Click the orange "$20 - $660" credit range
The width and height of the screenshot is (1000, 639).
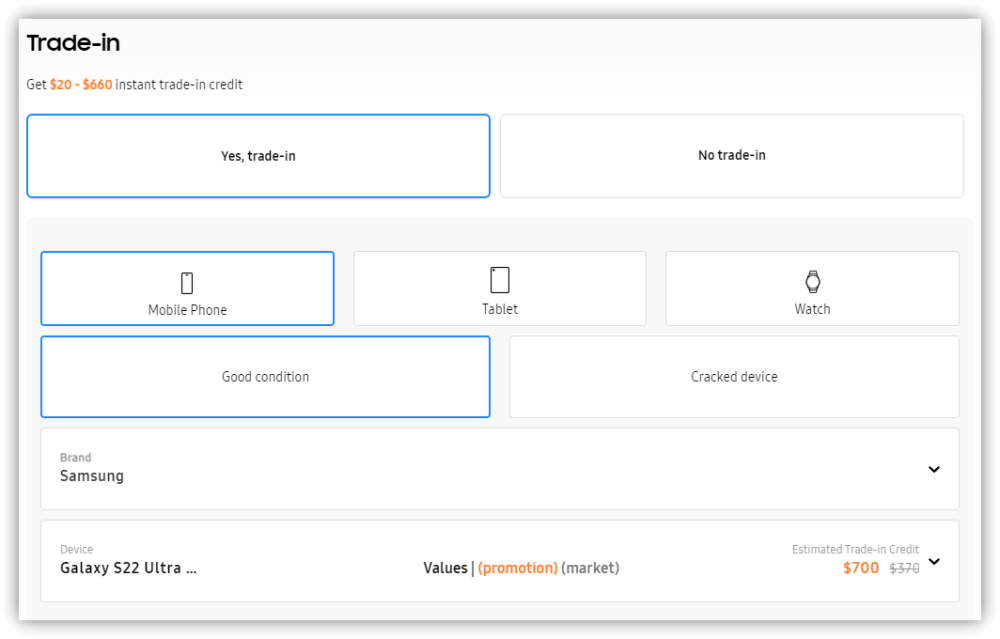pyautogui.click(x=81, y=85)
